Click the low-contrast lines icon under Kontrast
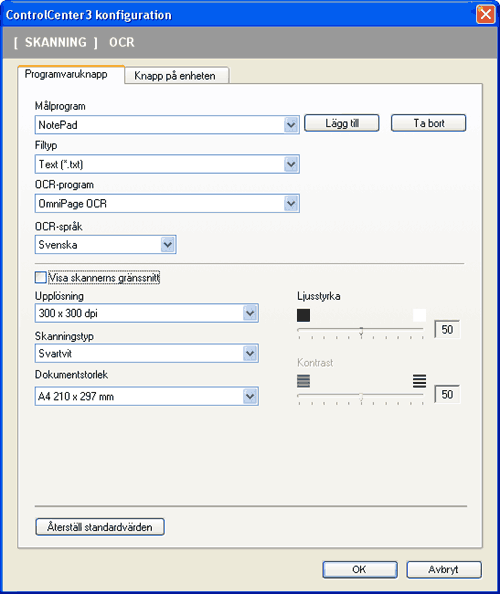This screenshot has height=594, width=500. [x=303, y=381]
